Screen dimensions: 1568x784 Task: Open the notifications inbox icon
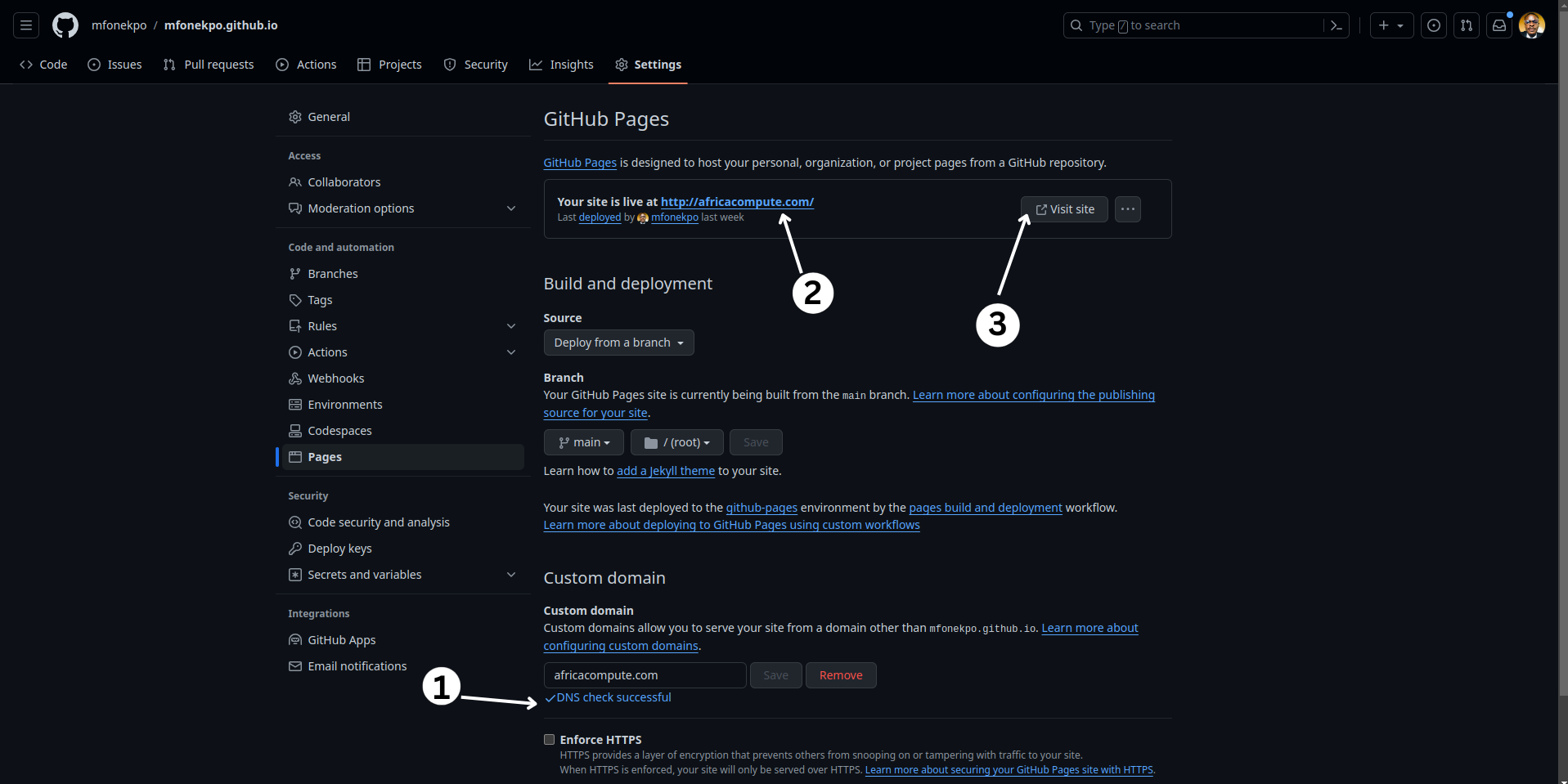1499,25
